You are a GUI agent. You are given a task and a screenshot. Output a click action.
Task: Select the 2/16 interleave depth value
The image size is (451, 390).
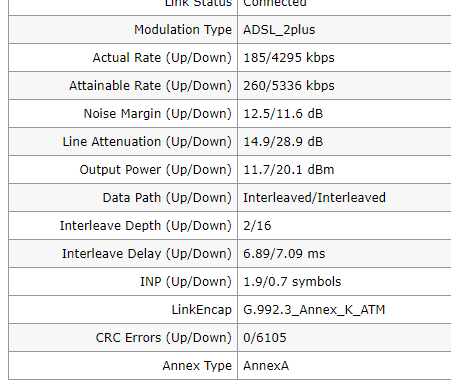click(257, 226)
